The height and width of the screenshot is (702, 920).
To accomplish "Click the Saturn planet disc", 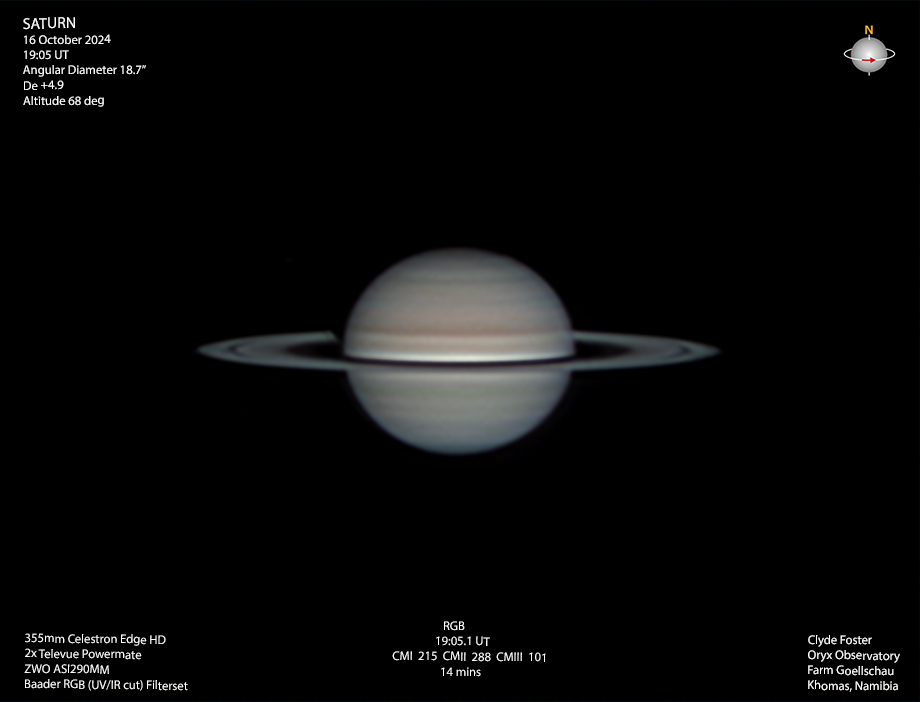I will [458, 351].
